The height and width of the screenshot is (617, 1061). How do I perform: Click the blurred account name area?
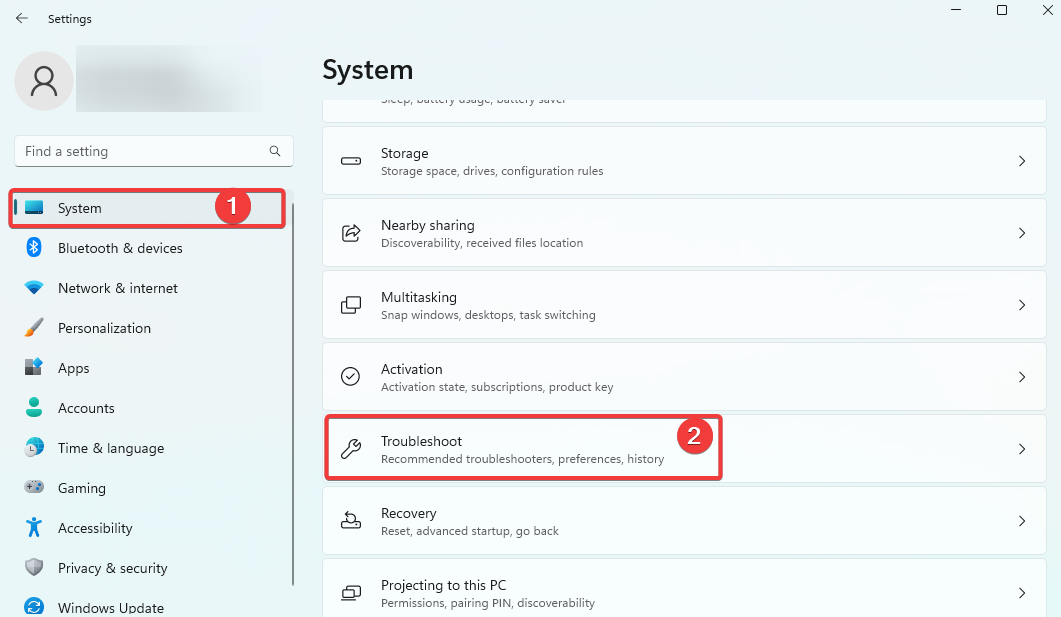click(168, 78)
